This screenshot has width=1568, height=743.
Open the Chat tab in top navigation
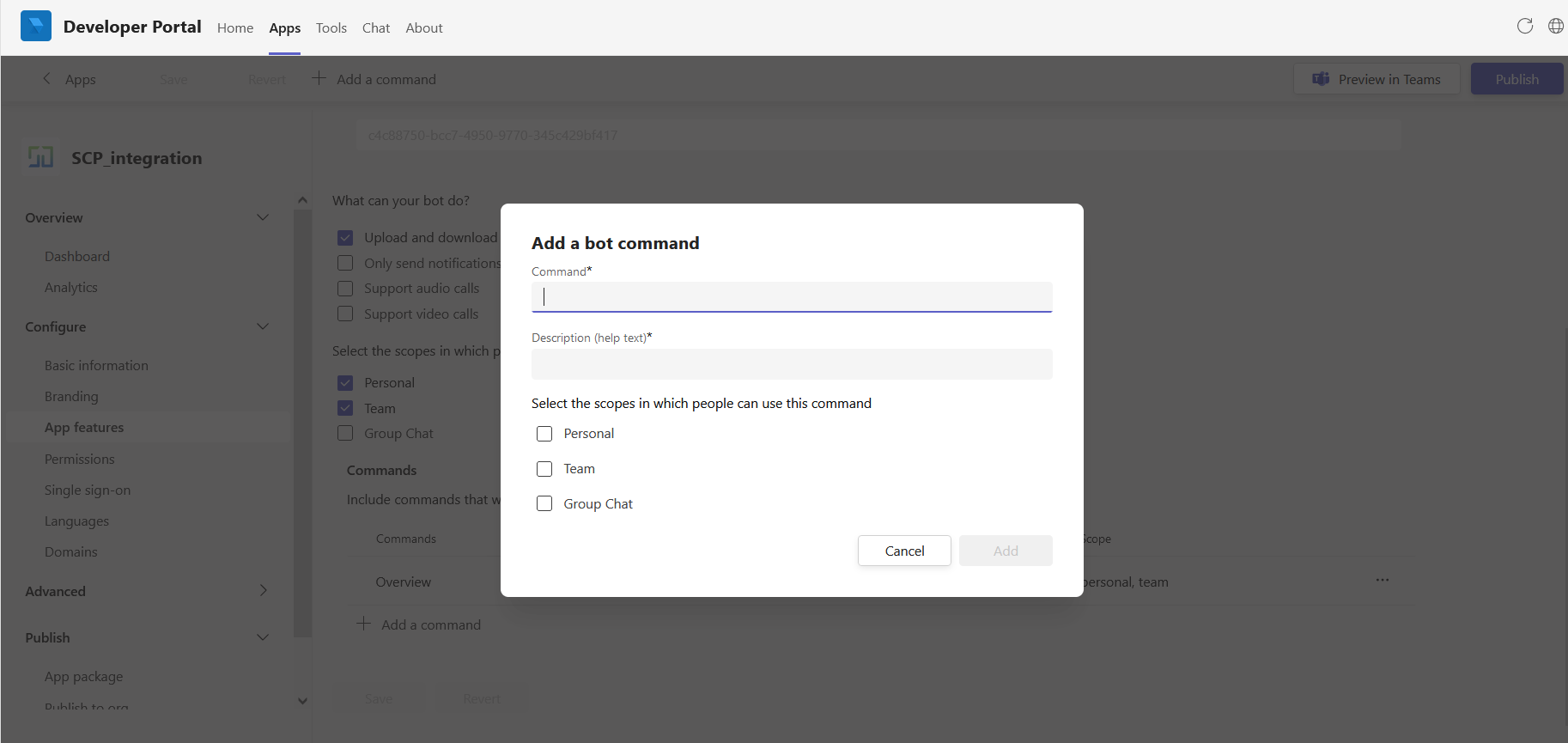[375, 27]
